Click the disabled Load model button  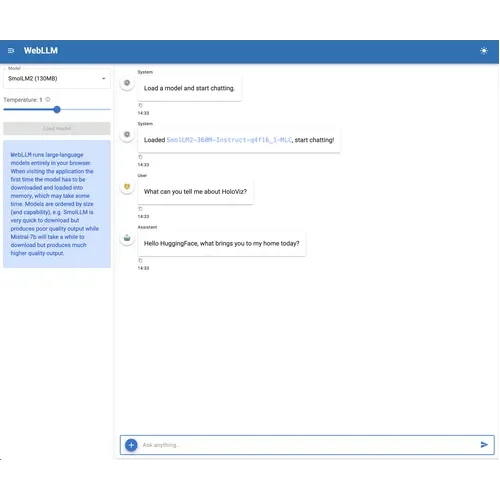coord(57,128)
